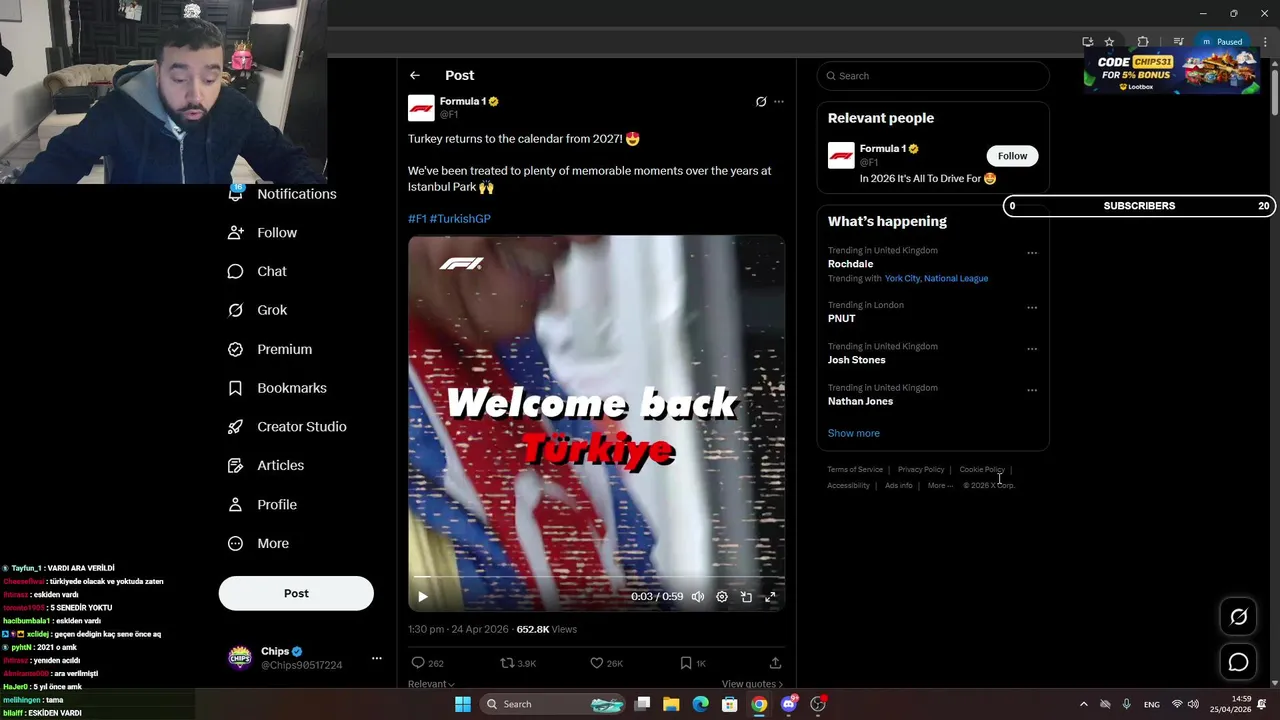Screen dimensions: 1280x720
Task: Click the Articles icon in the sidebar
Action: tap(236, 466)
